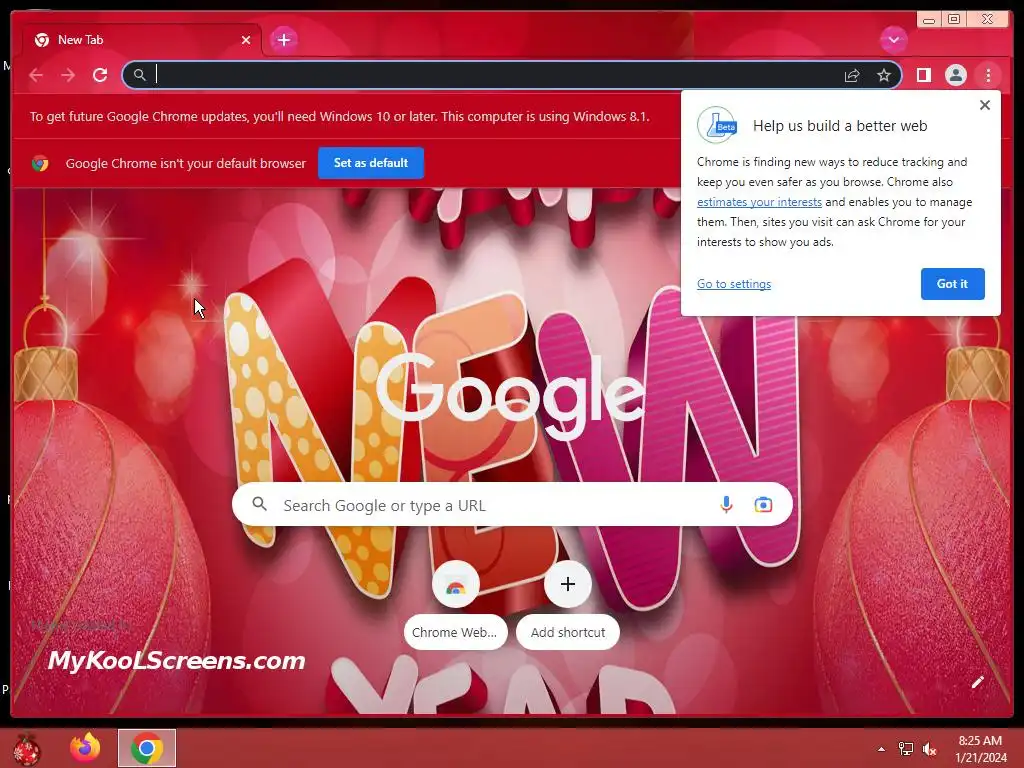Open Chrome's three-dot menu

[x=988, y=75]
